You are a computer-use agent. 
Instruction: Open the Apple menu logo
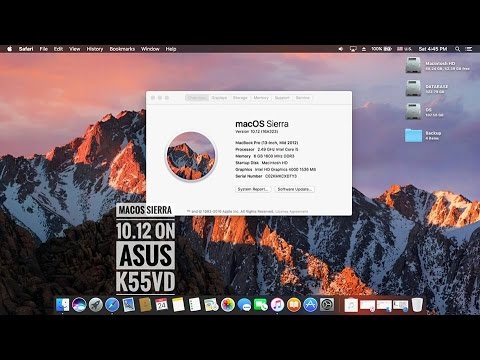coord(10,49)
